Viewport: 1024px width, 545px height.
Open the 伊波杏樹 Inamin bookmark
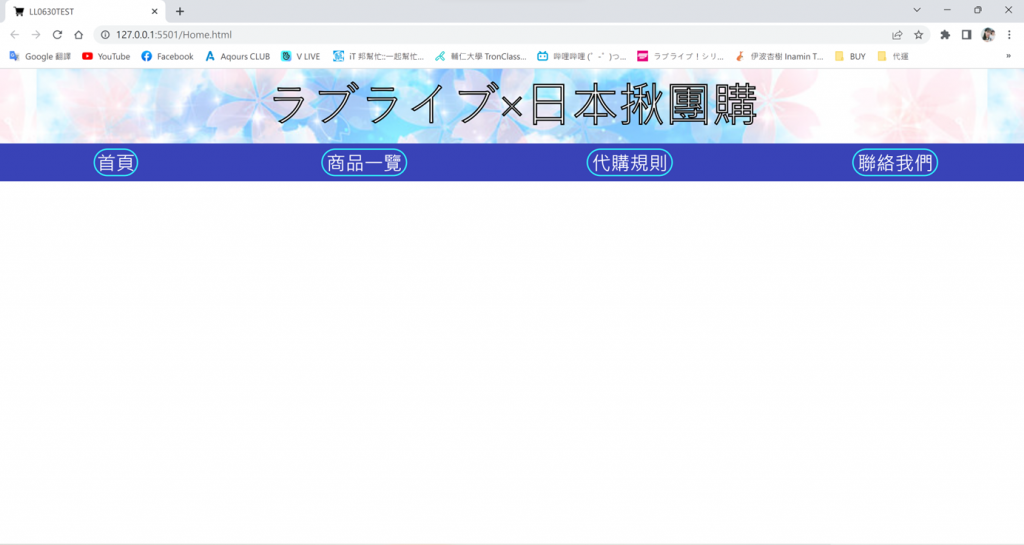point(779,56)
